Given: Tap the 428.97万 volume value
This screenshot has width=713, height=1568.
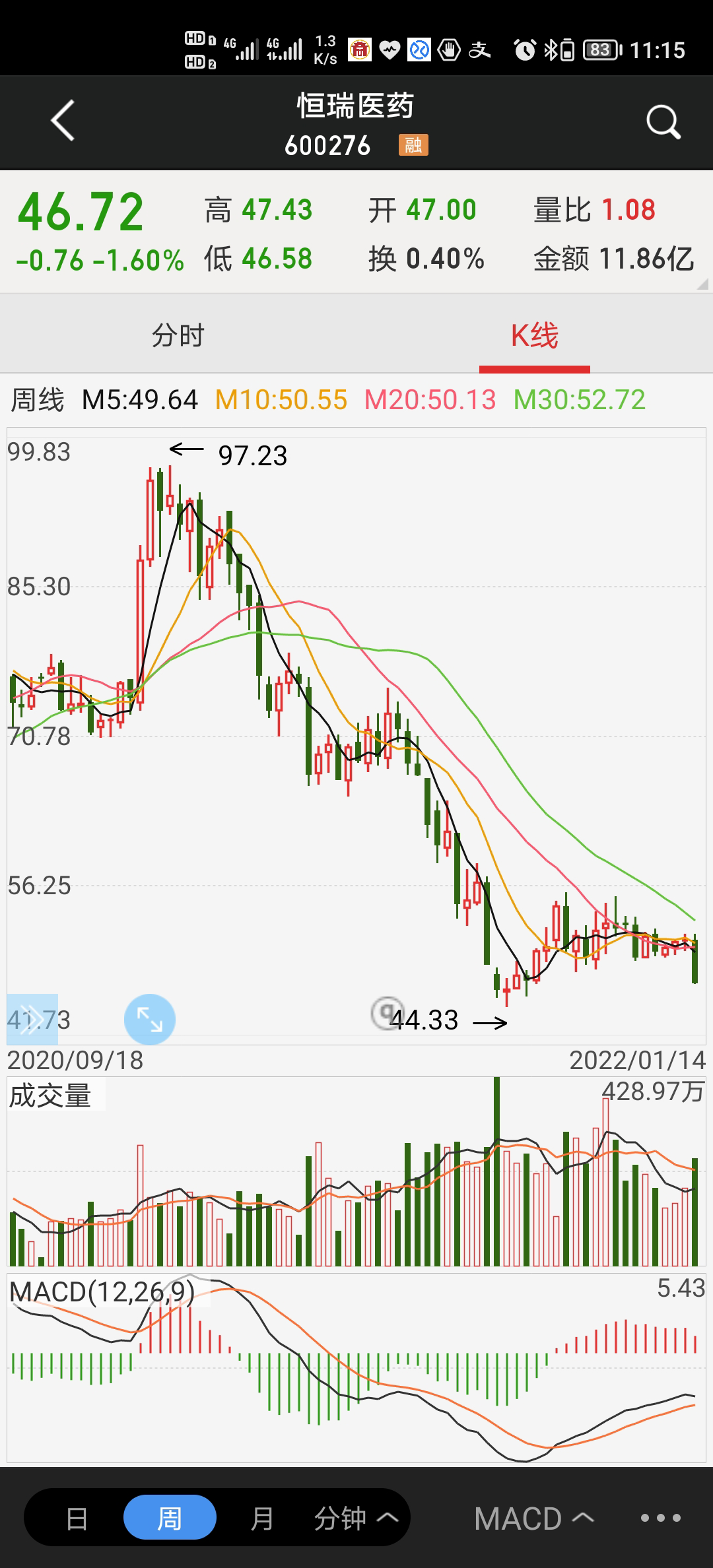Looking at the screenshot, I should (x=653, y=1092).
